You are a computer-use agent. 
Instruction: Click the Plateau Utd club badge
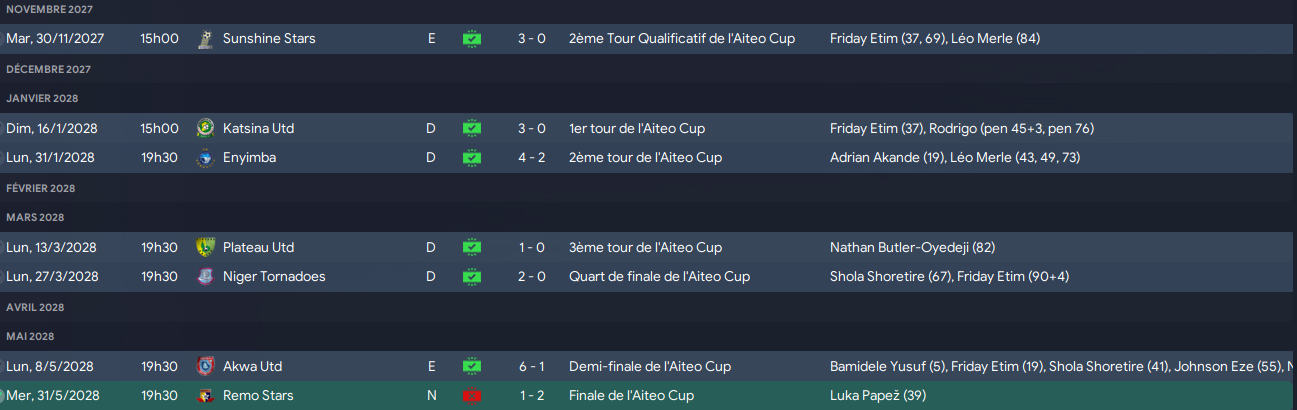205,247
